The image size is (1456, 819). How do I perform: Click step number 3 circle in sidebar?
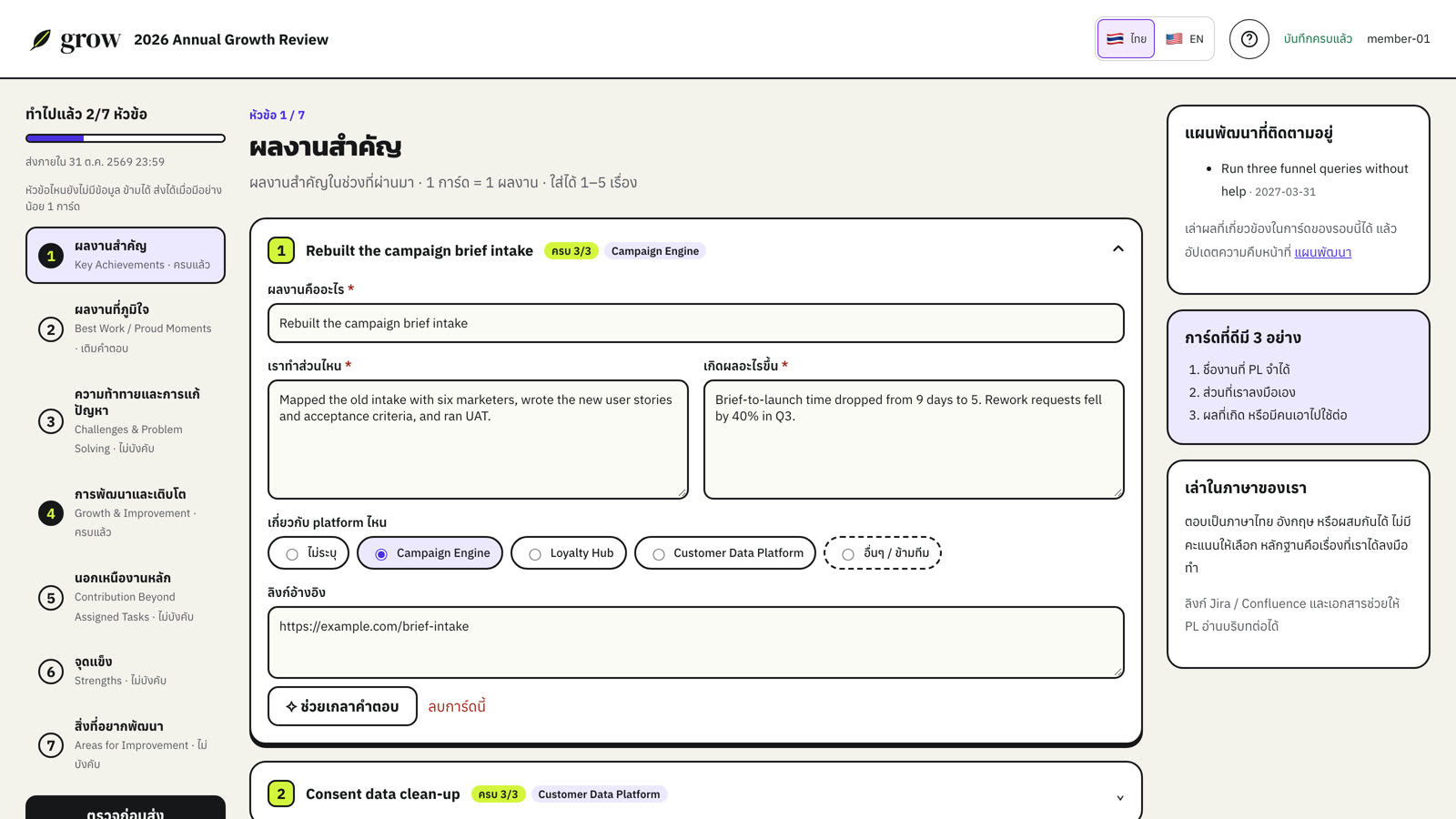51,421
